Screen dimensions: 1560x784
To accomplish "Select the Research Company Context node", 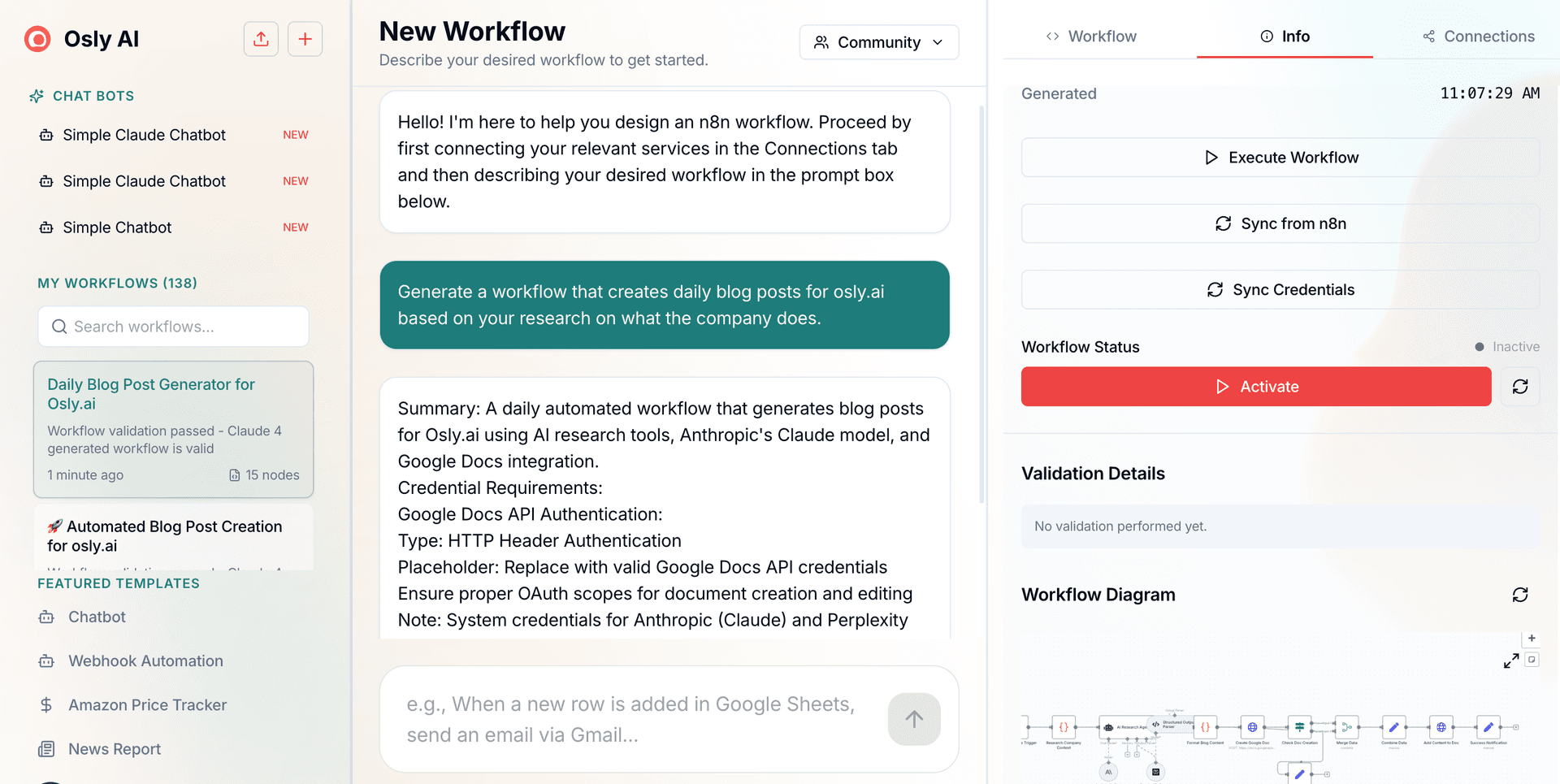I will coord(1064,727).
